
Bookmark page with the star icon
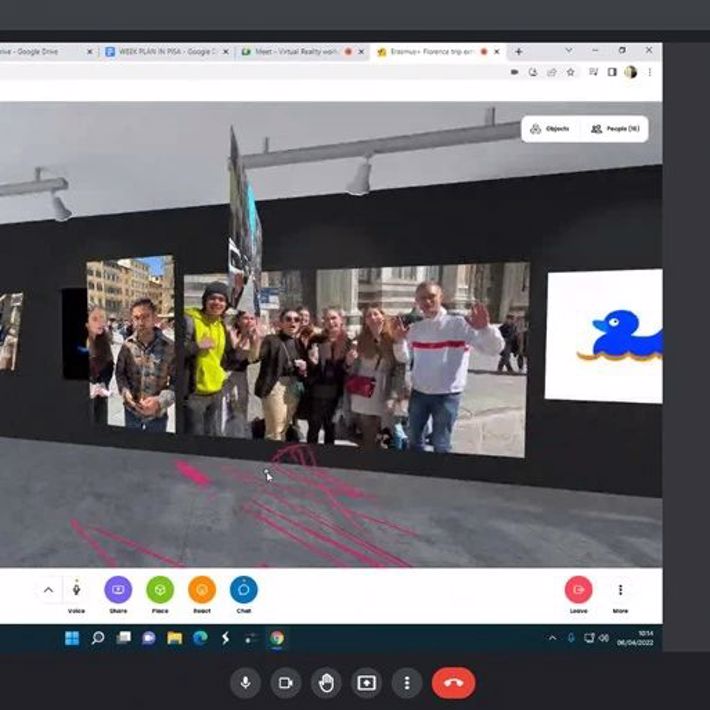pyautogui.click(x=571, y=72)
